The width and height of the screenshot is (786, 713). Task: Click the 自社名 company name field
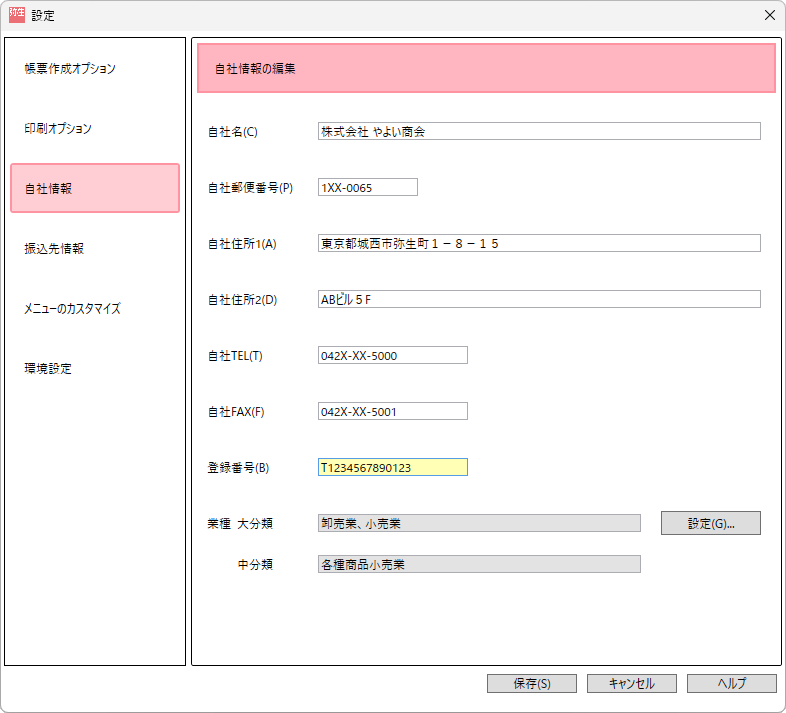pyautogui.click(x=539, y=131)
